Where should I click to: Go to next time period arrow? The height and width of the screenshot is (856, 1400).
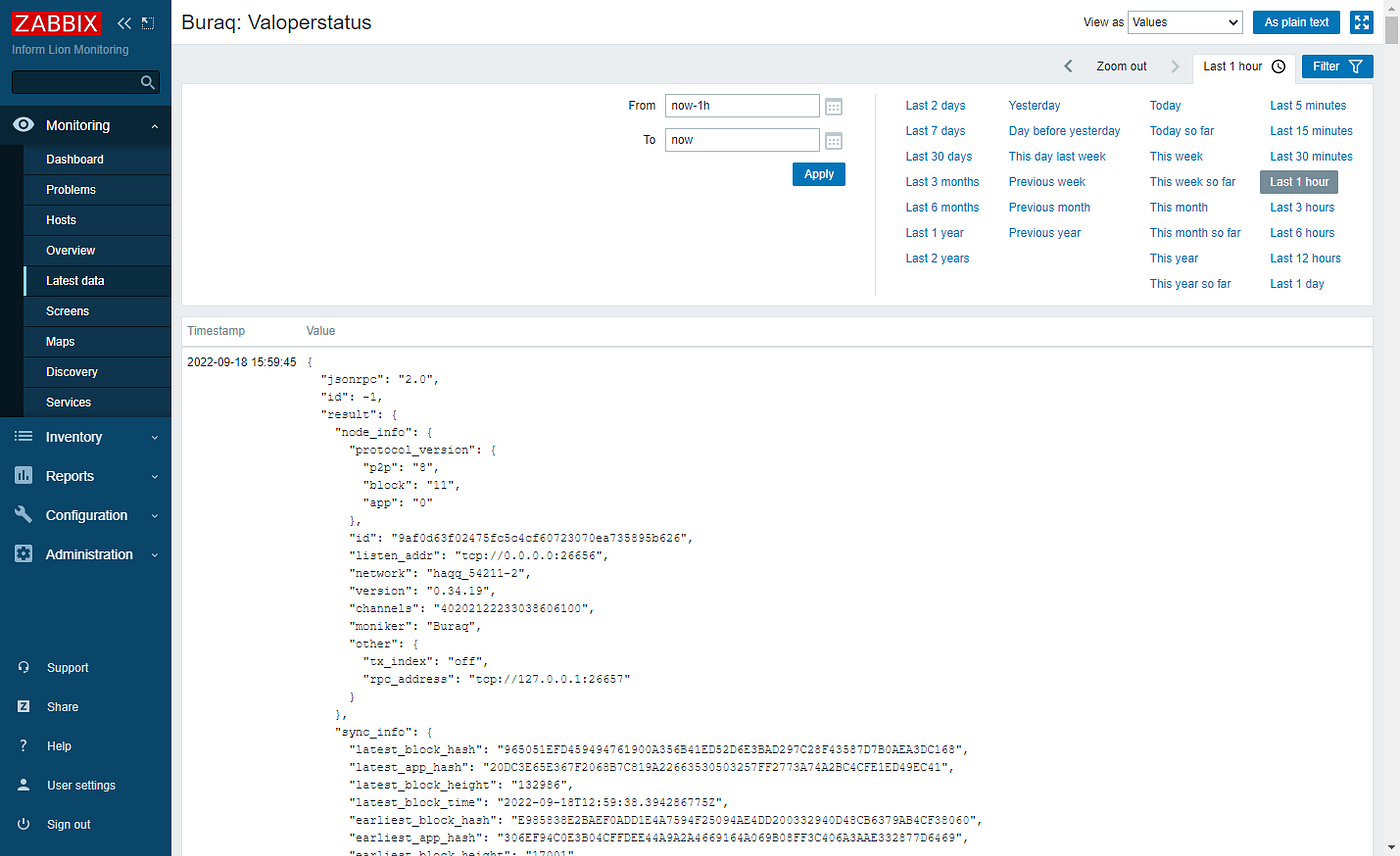click(x=1174, y=66)
